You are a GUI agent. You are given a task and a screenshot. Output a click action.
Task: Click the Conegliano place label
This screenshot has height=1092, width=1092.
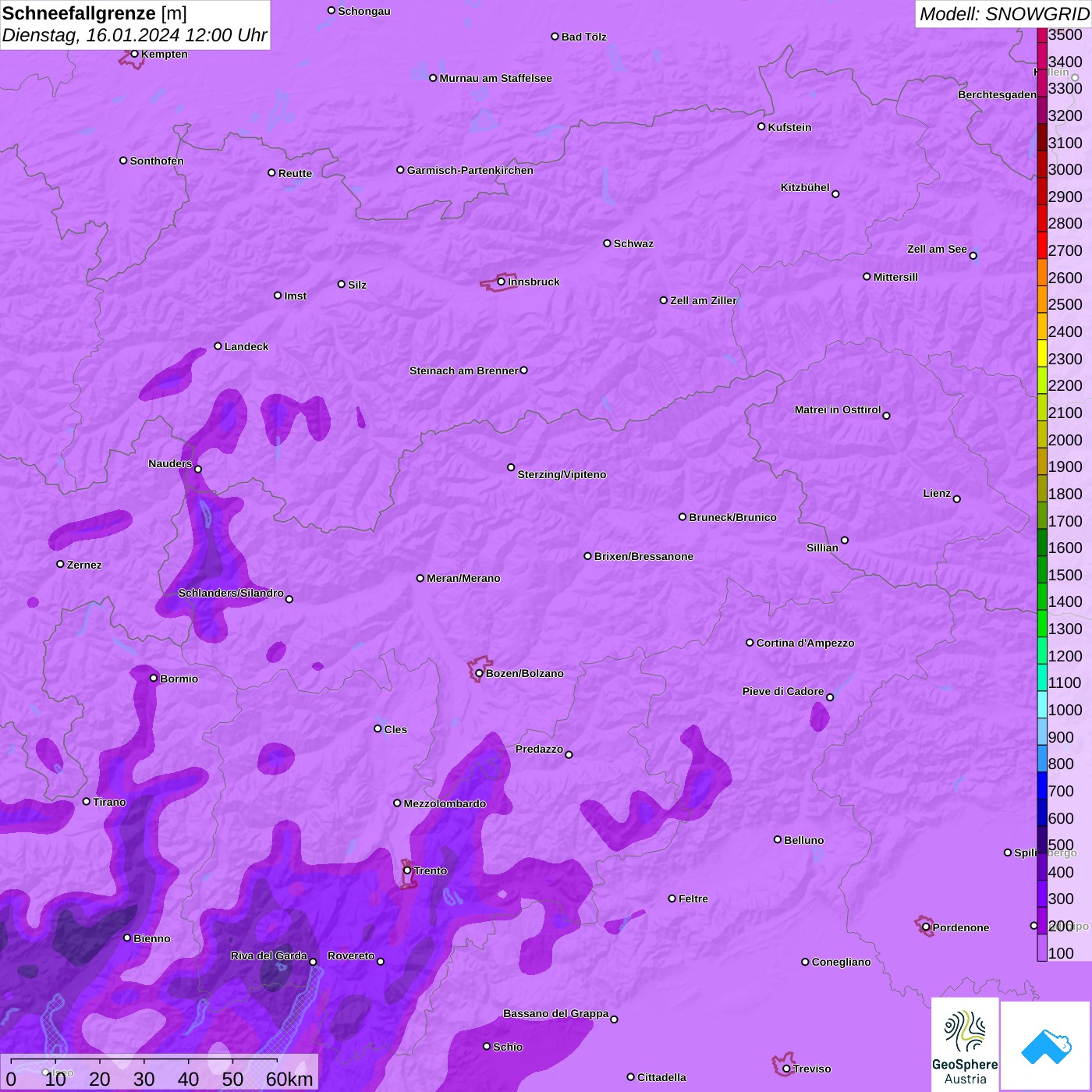pos(842,962)
